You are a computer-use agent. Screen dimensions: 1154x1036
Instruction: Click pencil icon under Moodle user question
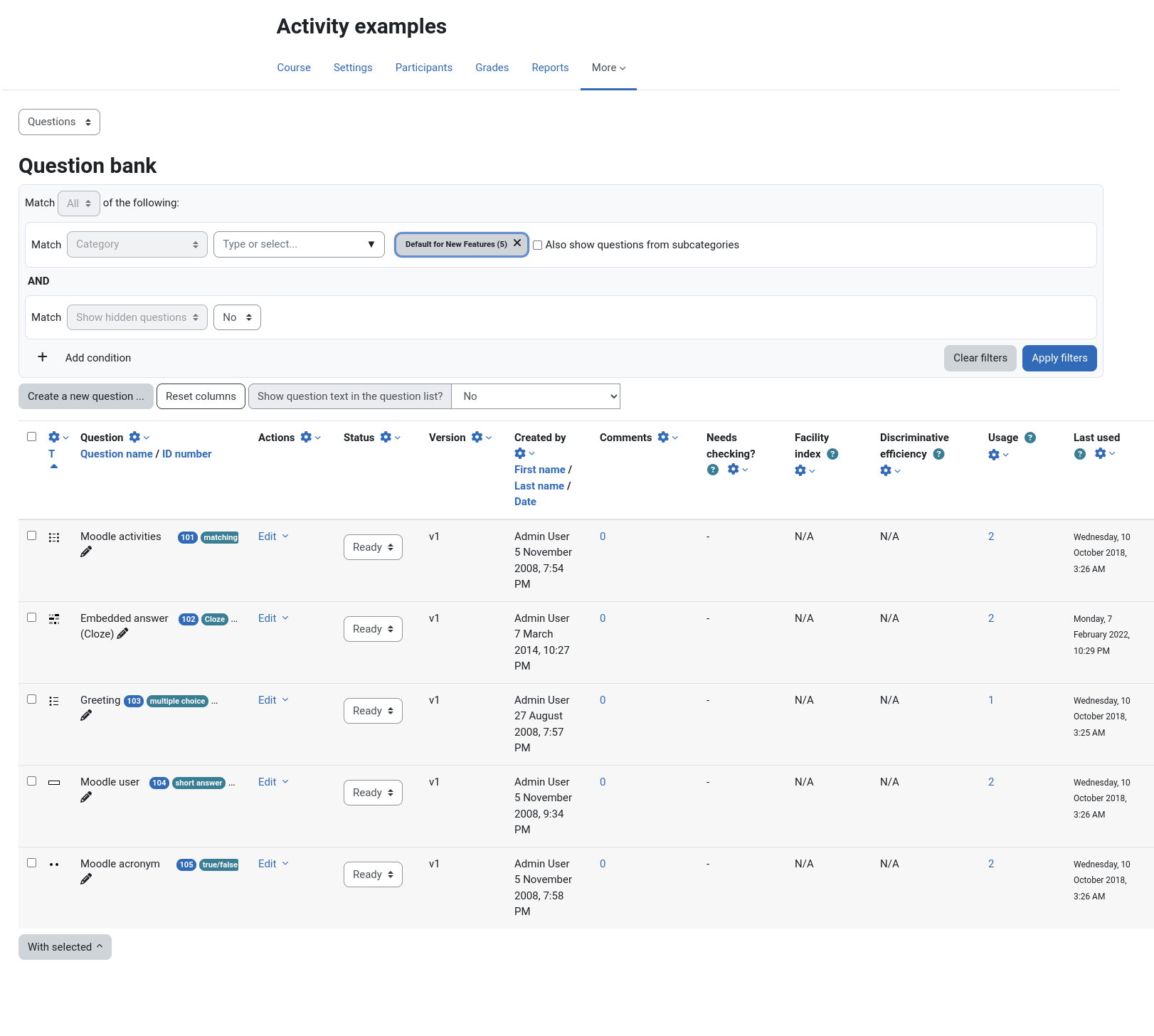click(x=86, y=798)
